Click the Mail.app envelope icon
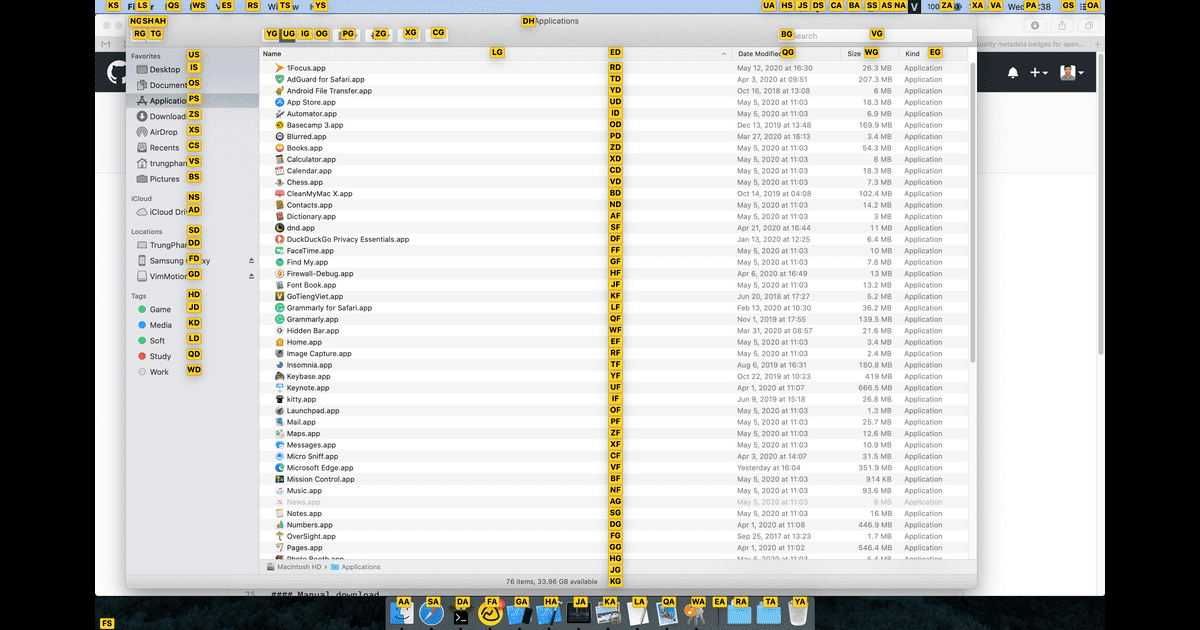 tap(279, 422)
